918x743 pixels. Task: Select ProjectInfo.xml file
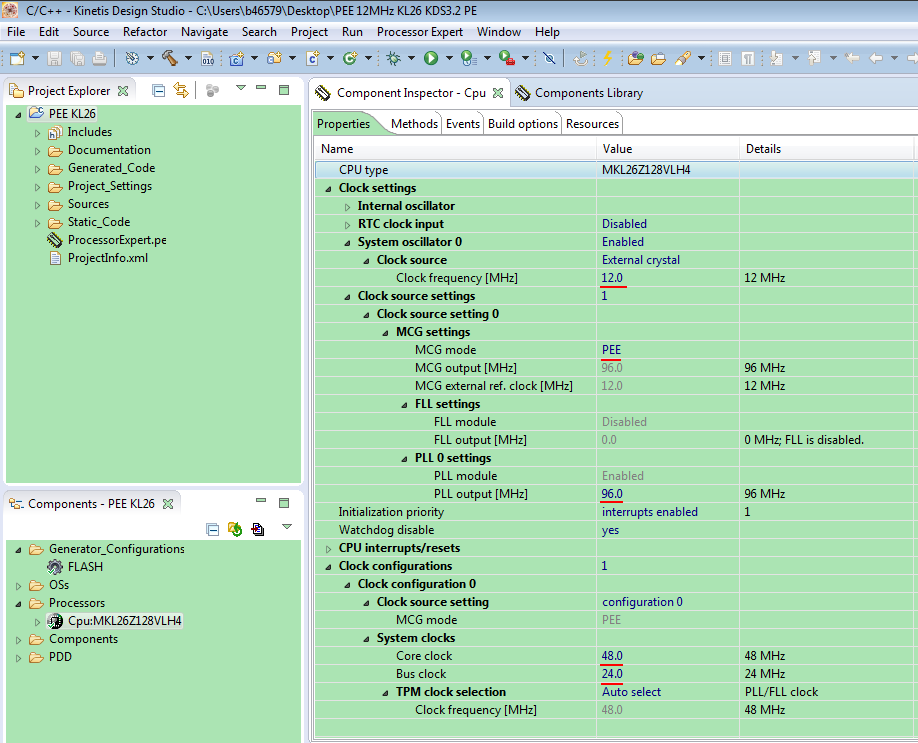coord(108,258)
